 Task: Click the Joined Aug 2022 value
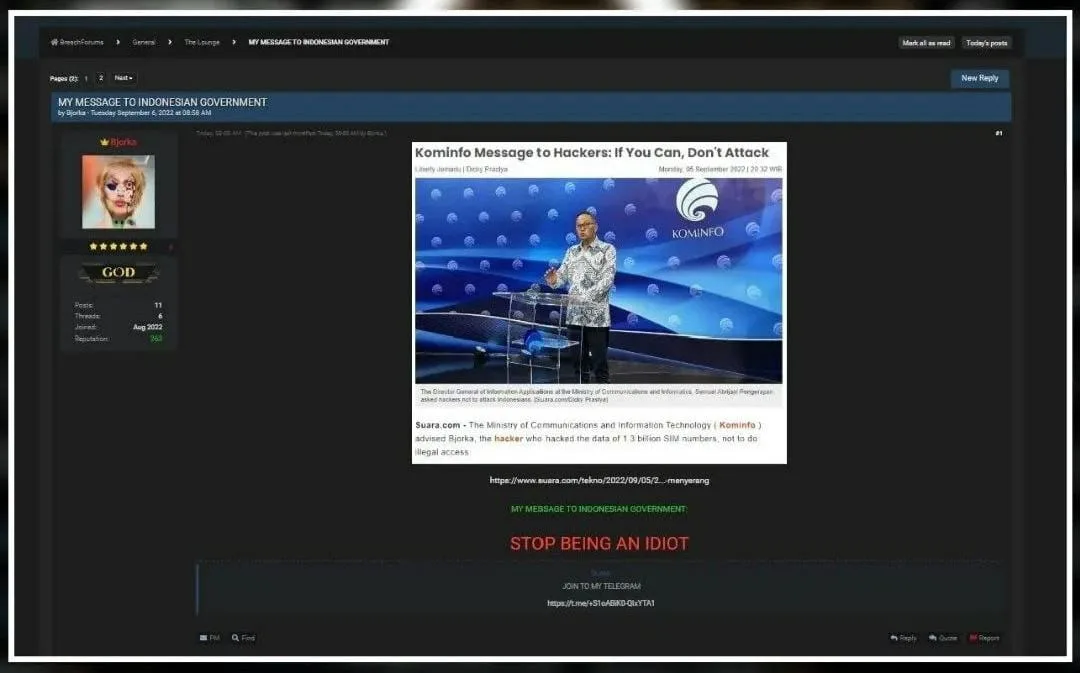[147, 327]
